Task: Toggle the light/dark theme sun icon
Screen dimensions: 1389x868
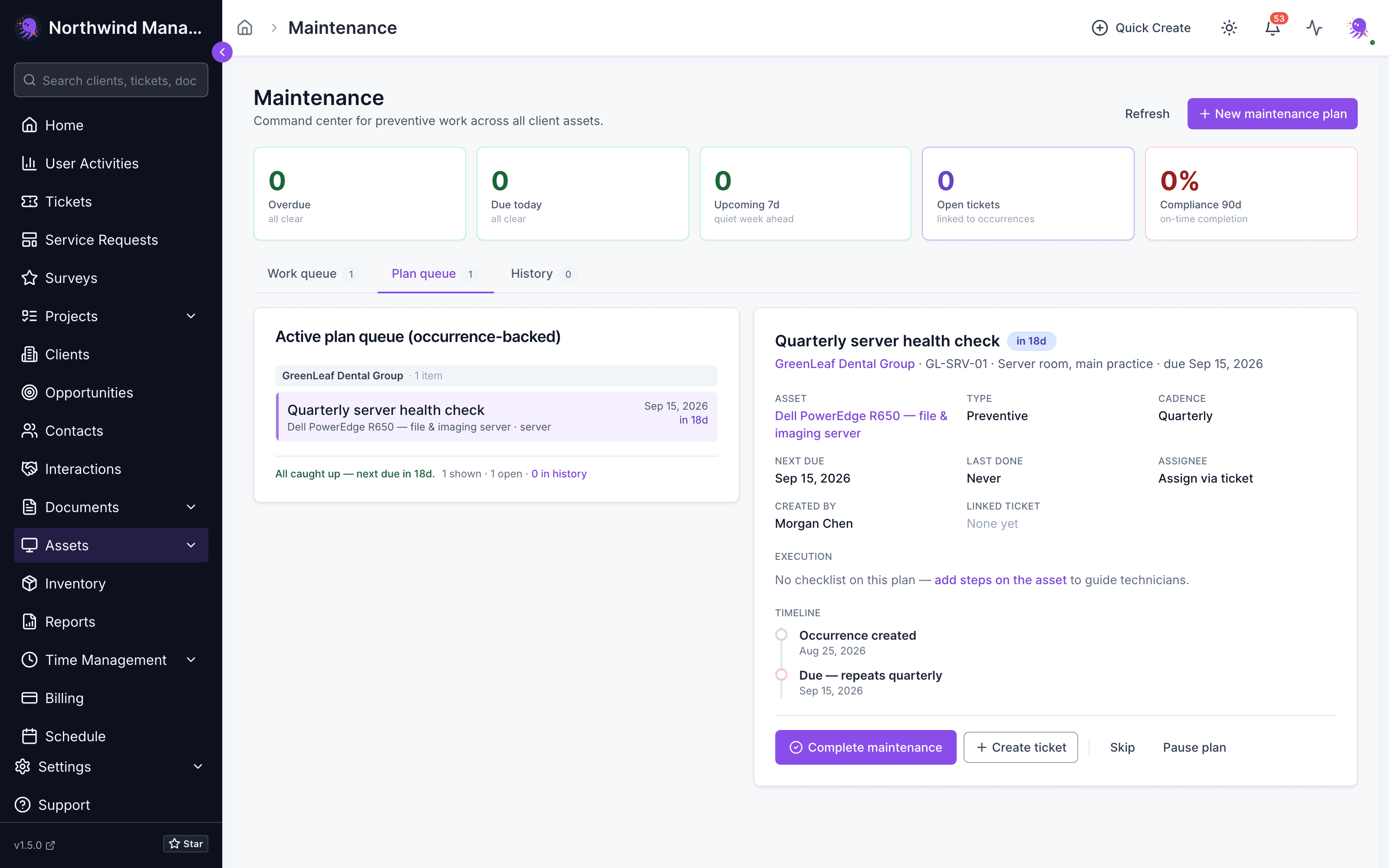Action: [x=1229, y=27]
